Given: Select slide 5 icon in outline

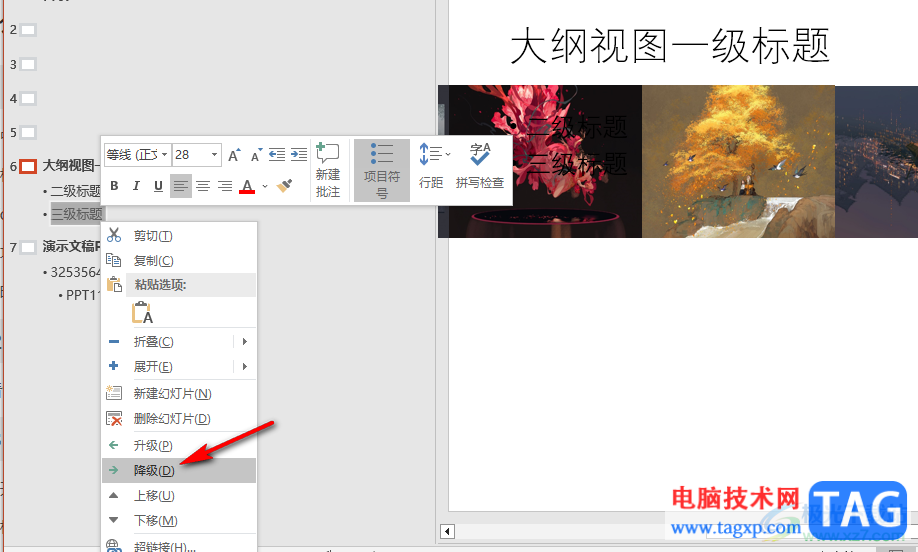Looking at the screenshot, I should tap(28, 132).
